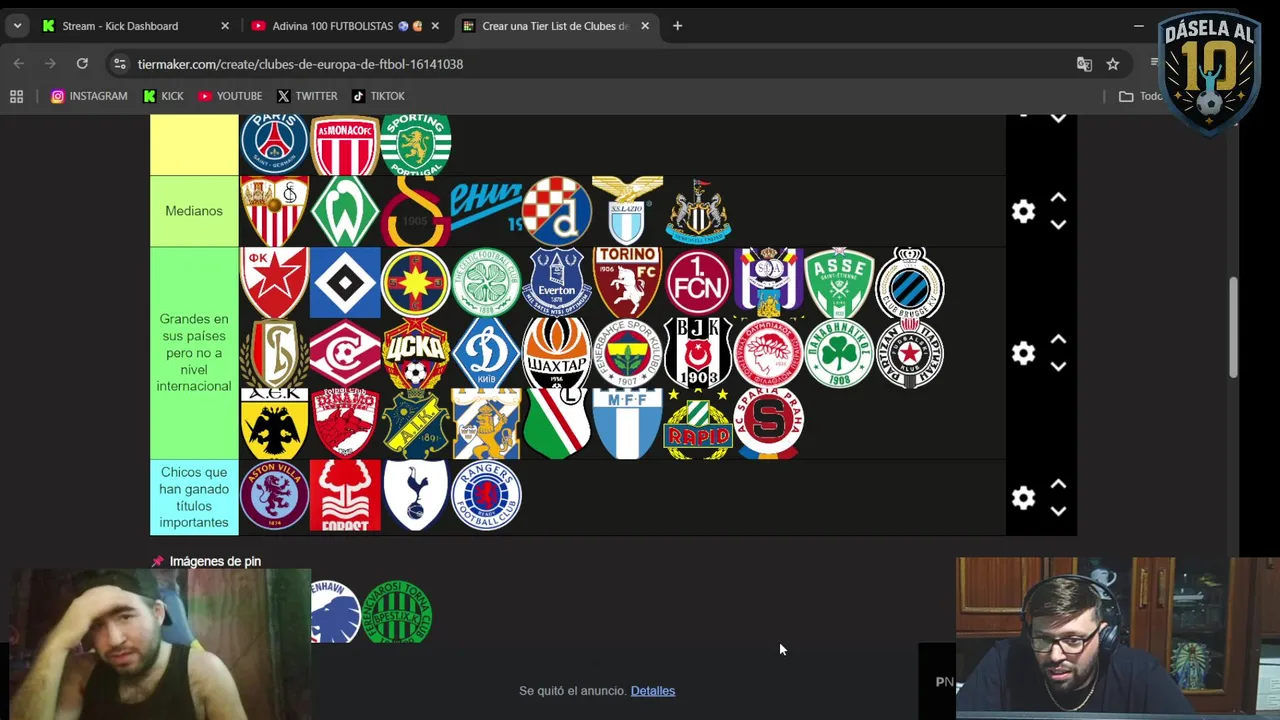Select the AS Monaco club logo
Screen dimensions: 1280x720
pyautogui.click(x=345, y=144)
